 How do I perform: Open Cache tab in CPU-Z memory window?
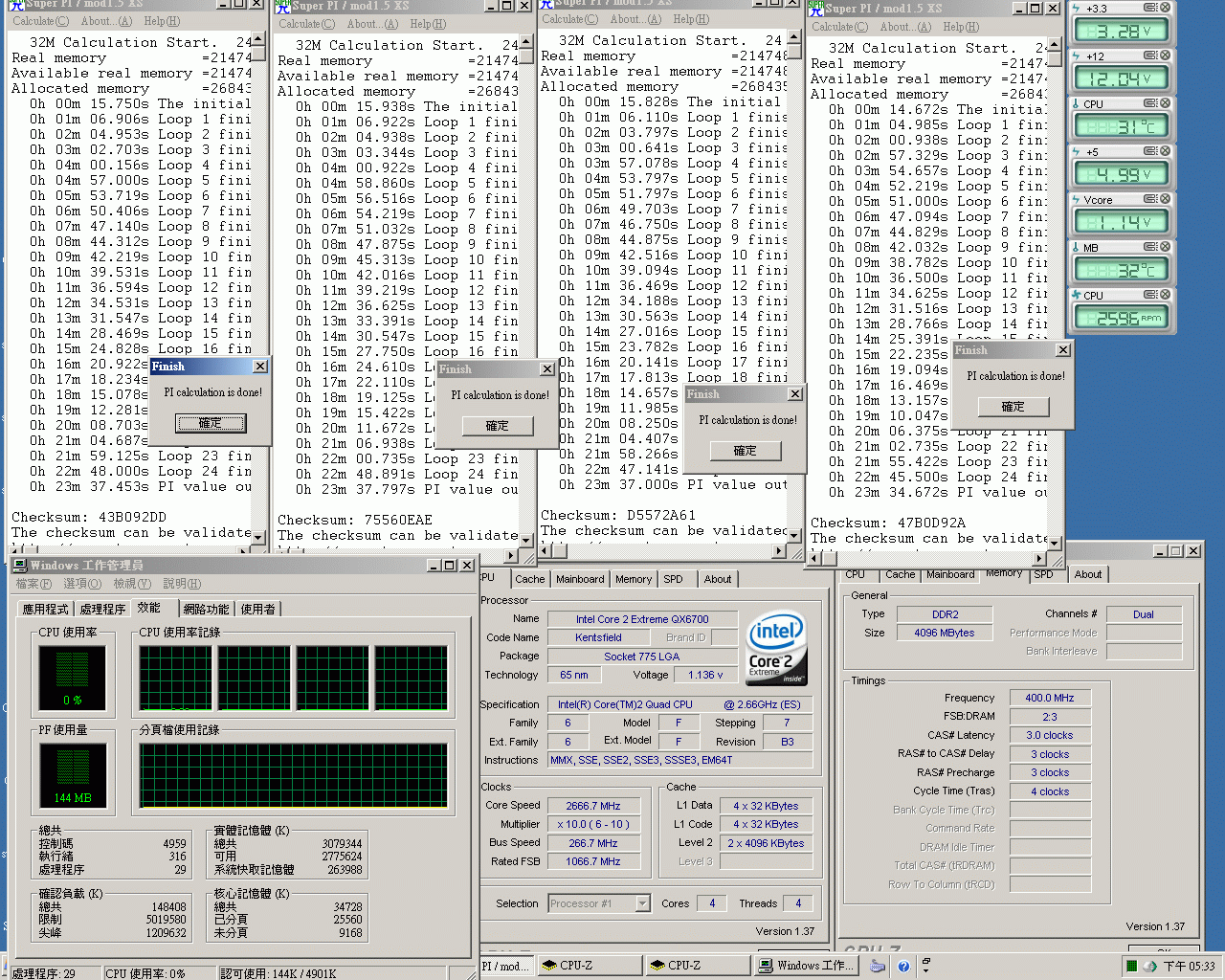[900, 574]
